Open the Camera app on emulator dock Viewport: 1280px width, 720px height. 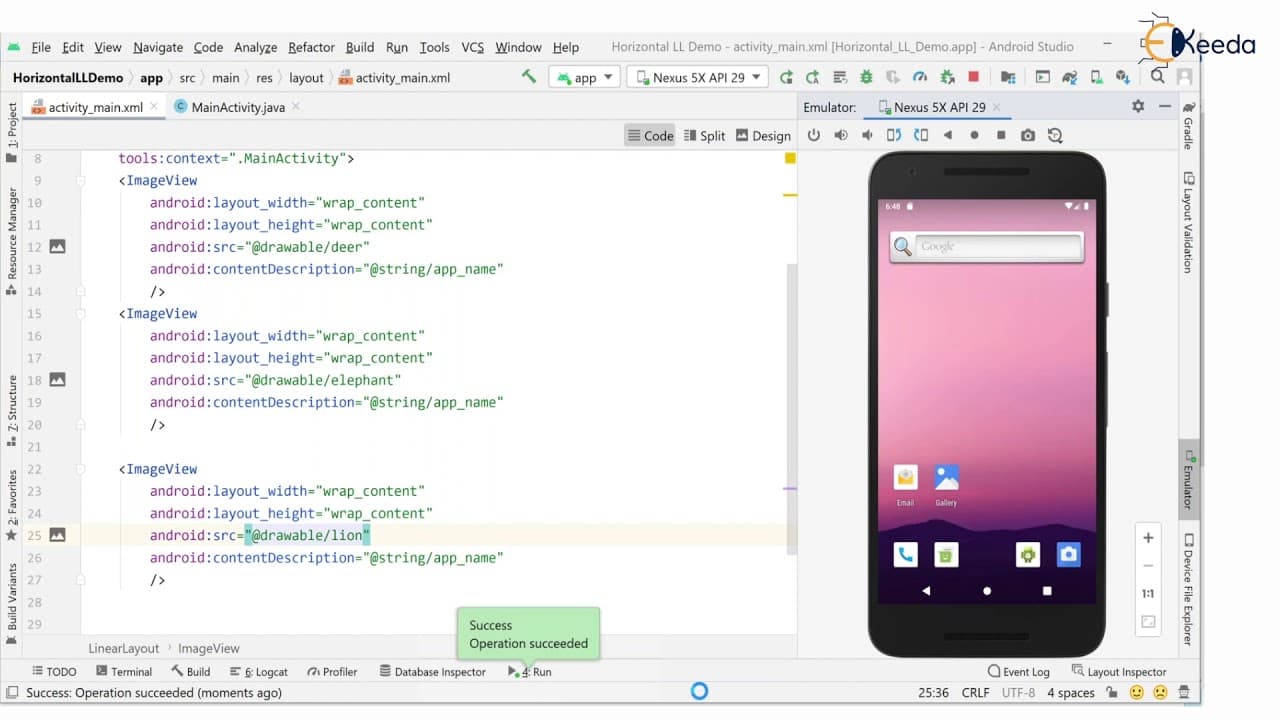click(1069, 554)
